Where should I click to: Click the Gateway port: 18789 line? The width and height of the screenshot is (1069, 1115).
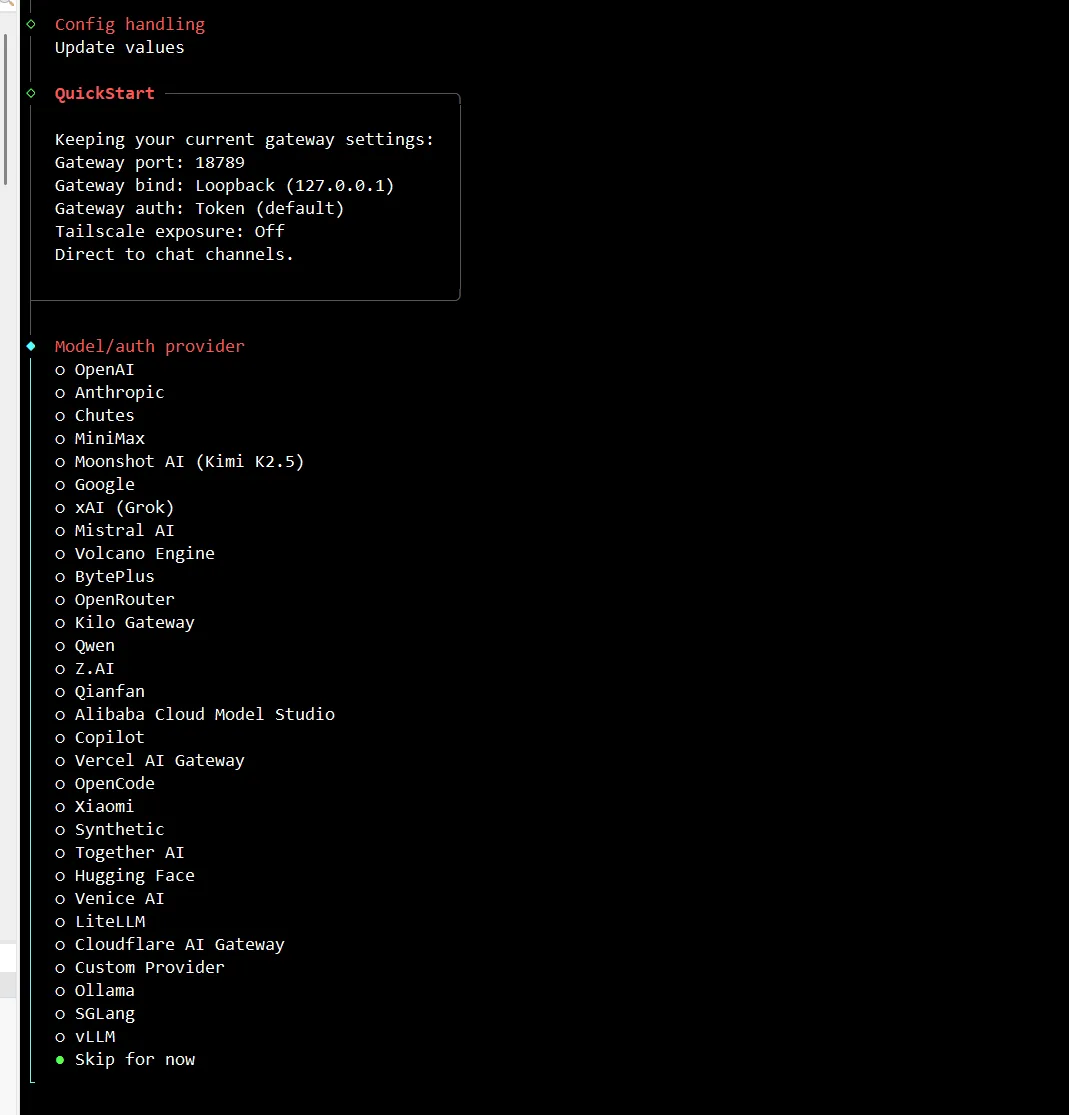coord(149,163)
